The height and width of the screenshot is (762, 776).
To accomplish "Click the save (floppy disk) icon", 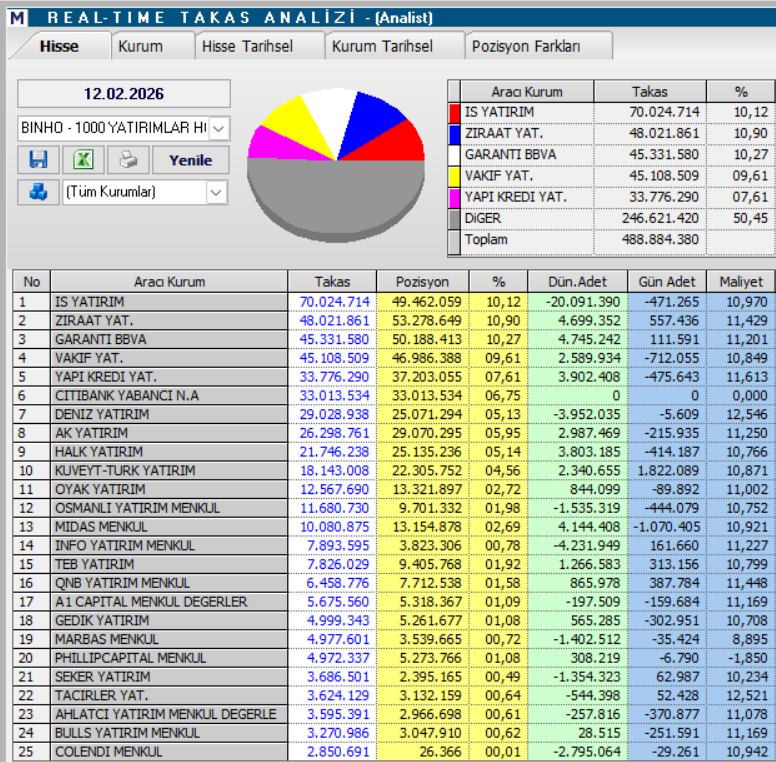I will coord(38,159).
